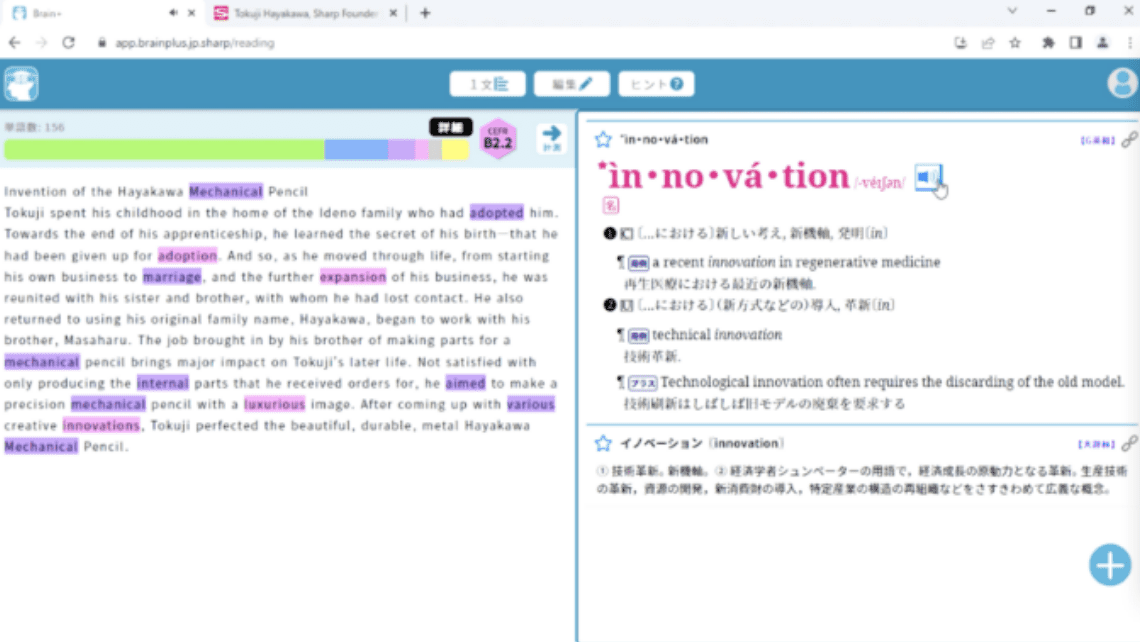Open the user profile avatar

tap(1122, 83)
